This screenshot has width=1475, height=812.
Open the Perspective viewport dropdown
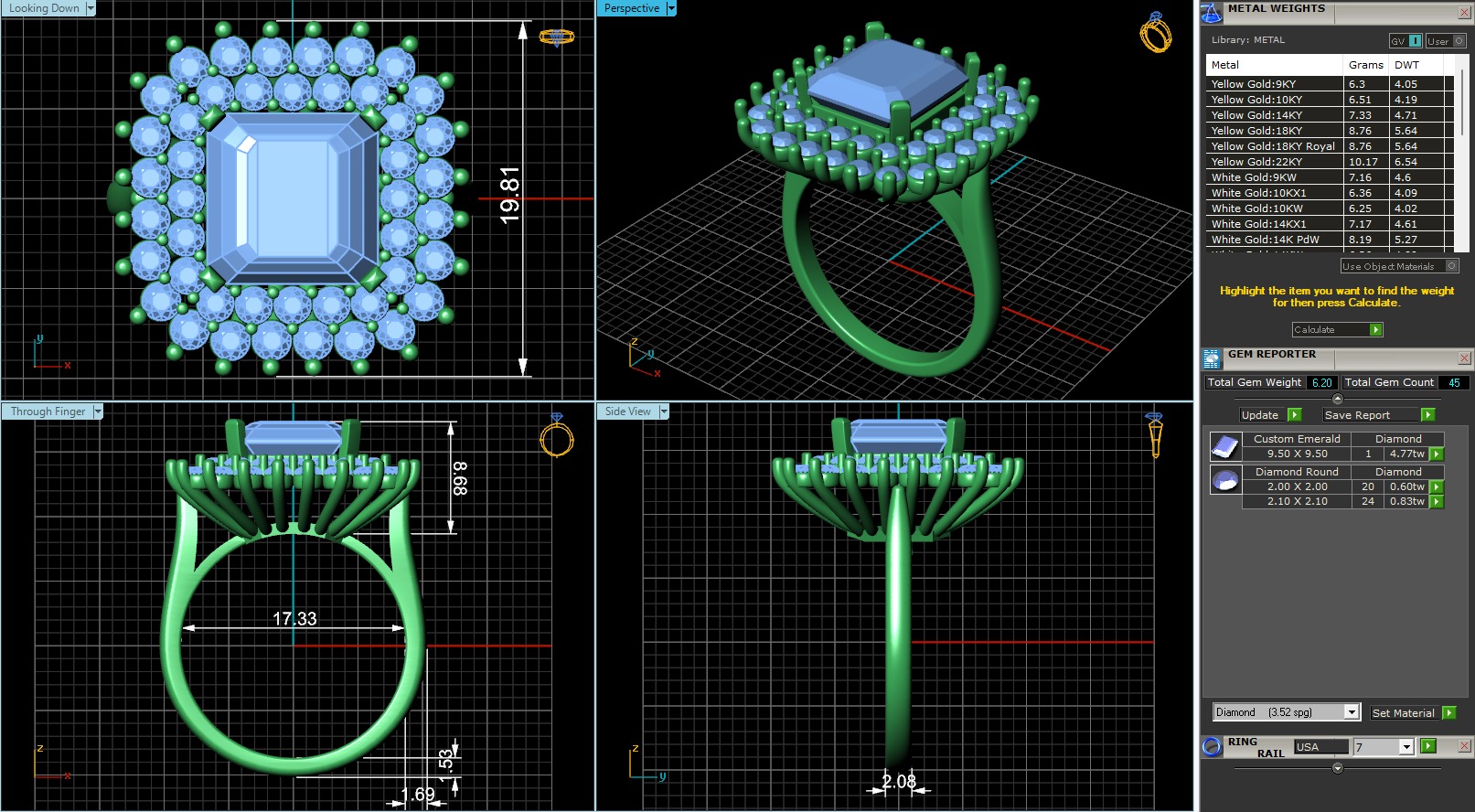670,8
